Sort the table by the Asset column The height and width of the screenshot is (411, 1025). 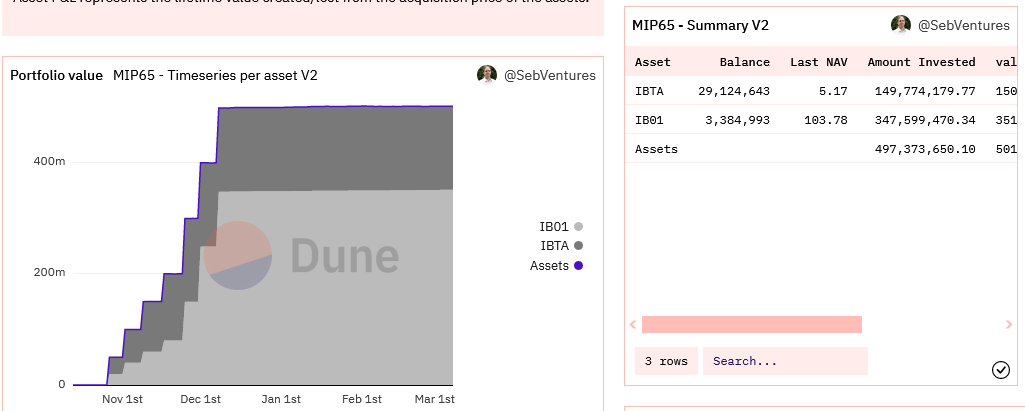(653, 62)
